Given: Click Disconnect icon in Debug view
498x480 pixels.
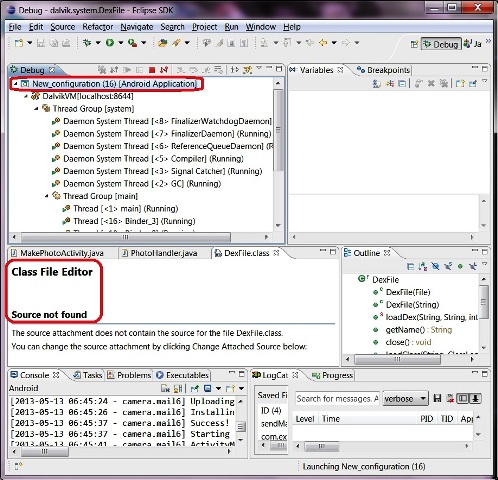Looking at the screenshot, I should tap(164, 70).
